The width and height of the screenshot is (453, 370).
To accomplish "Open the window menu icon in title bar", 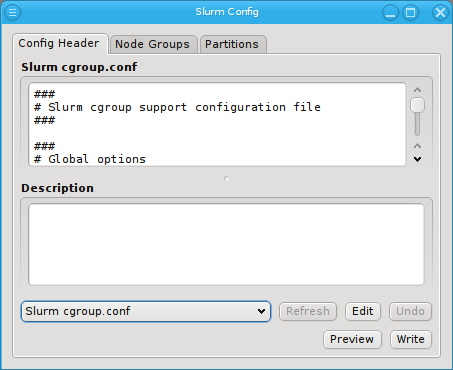I will 12,12.
